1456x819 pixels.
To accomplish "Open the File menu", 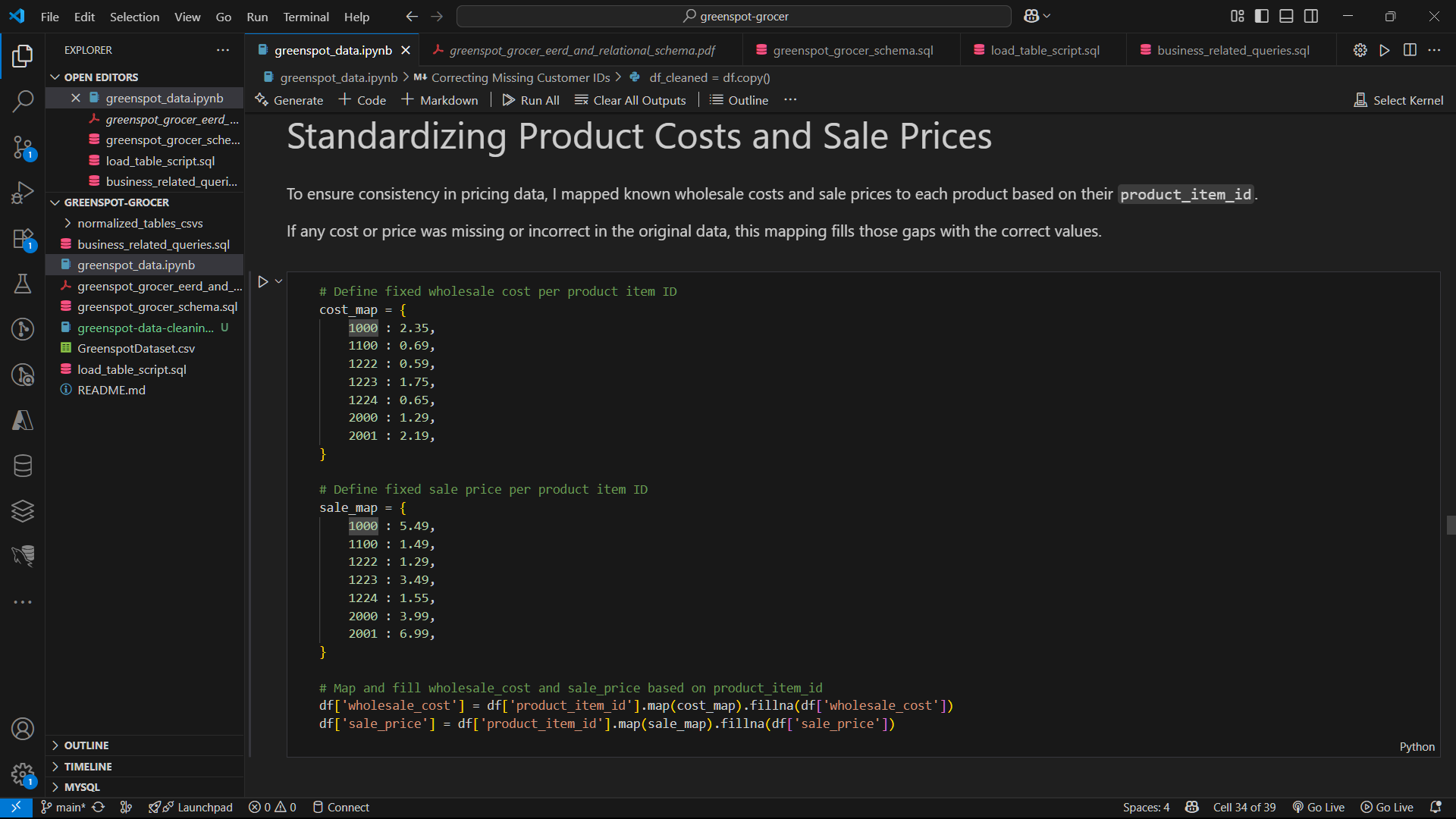I will point(49,17).
